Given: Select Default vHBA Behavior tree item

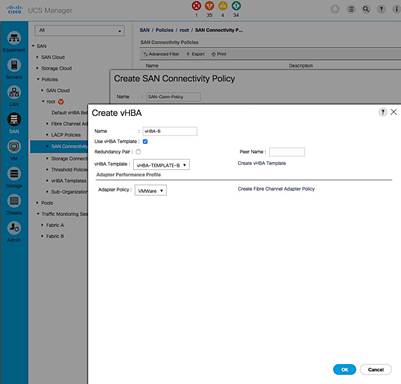Looking at the screenshot, I should pos(69,113).
